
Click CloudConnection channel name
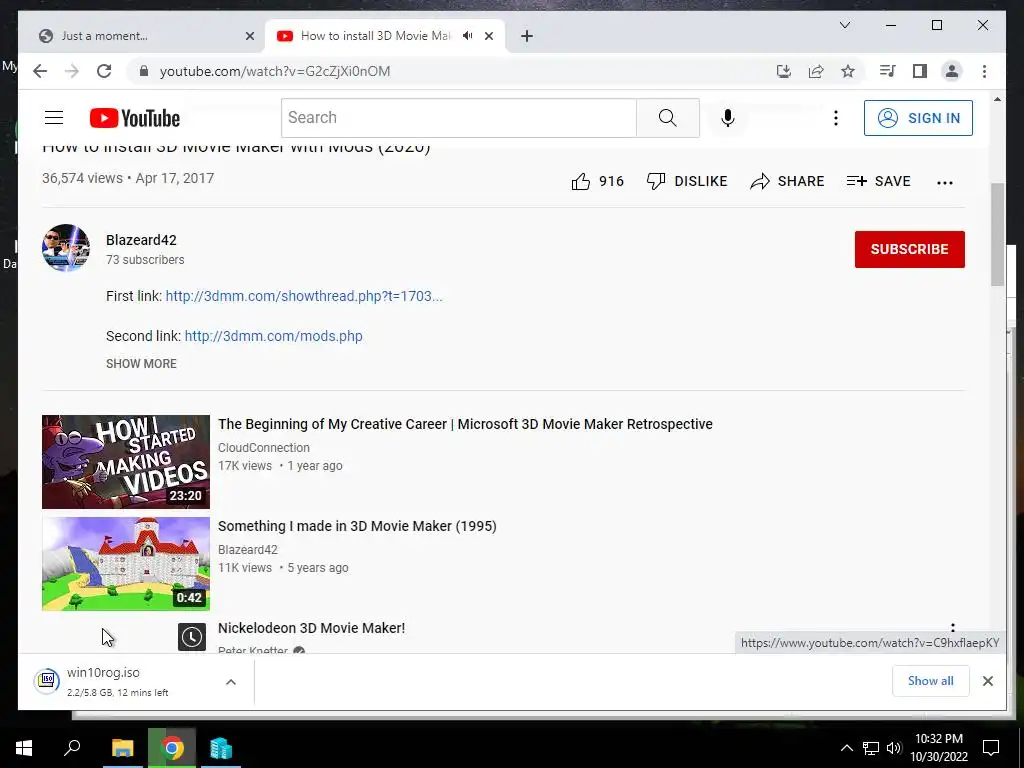263,447
